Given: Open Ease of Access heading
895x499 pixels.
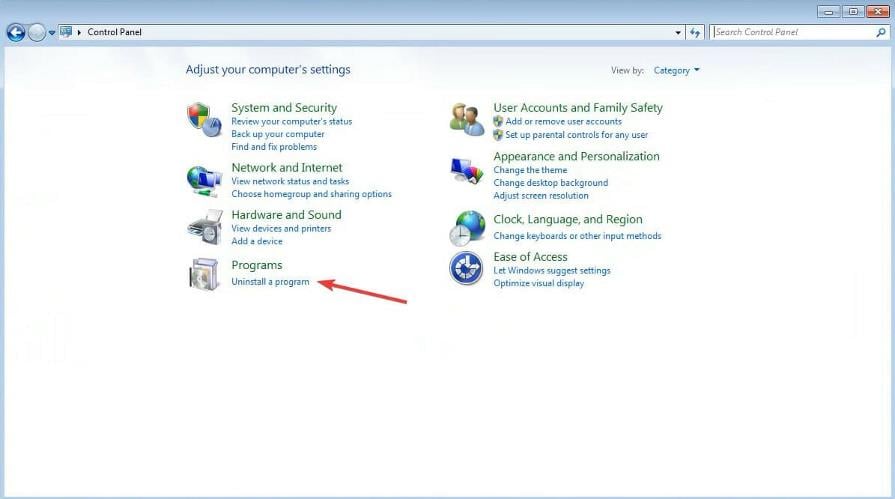Looking at the screenshot, I should 530,257.
